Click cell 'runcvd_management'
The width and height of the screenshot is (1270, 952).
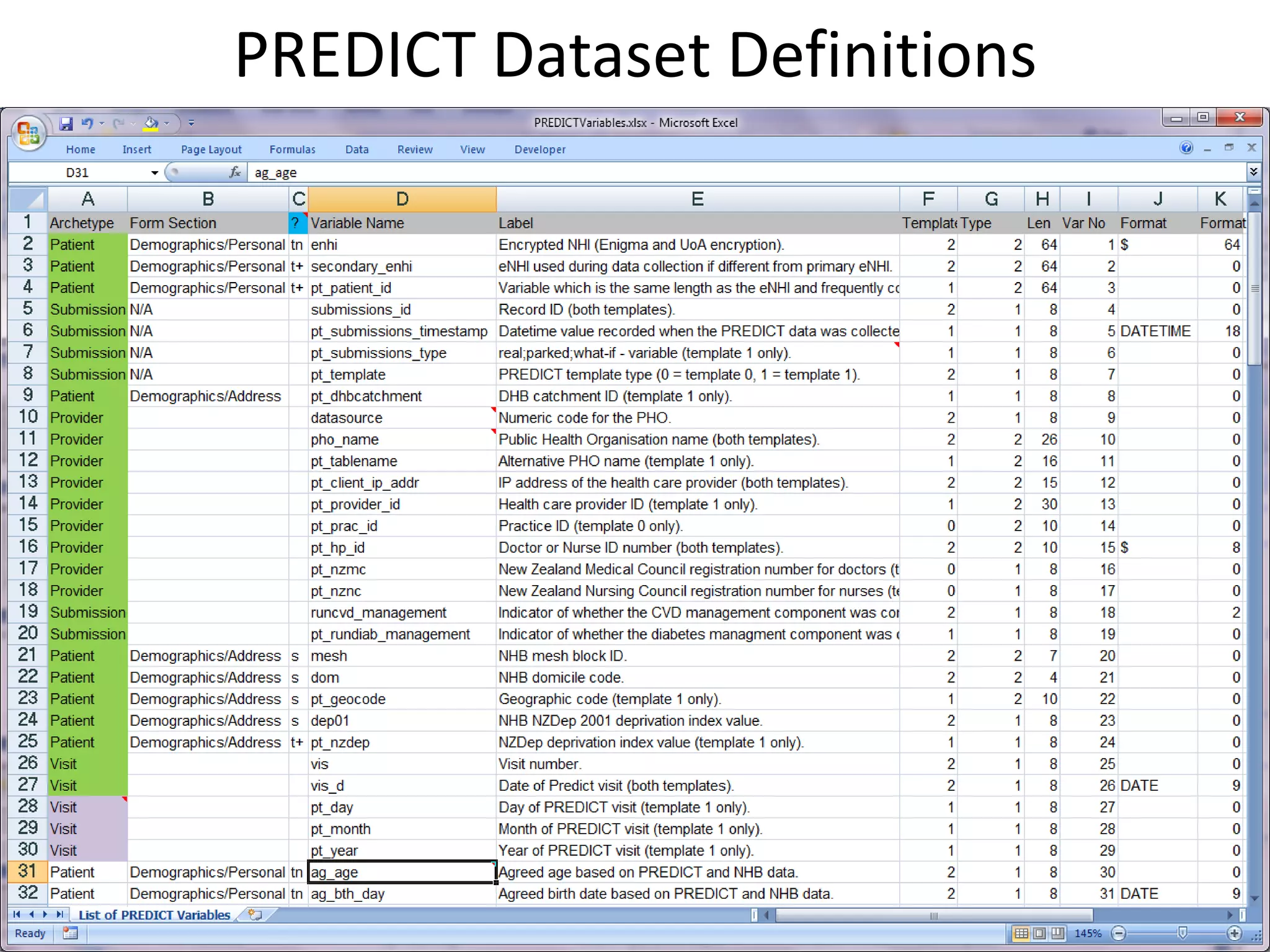click(x=402, y=612)
